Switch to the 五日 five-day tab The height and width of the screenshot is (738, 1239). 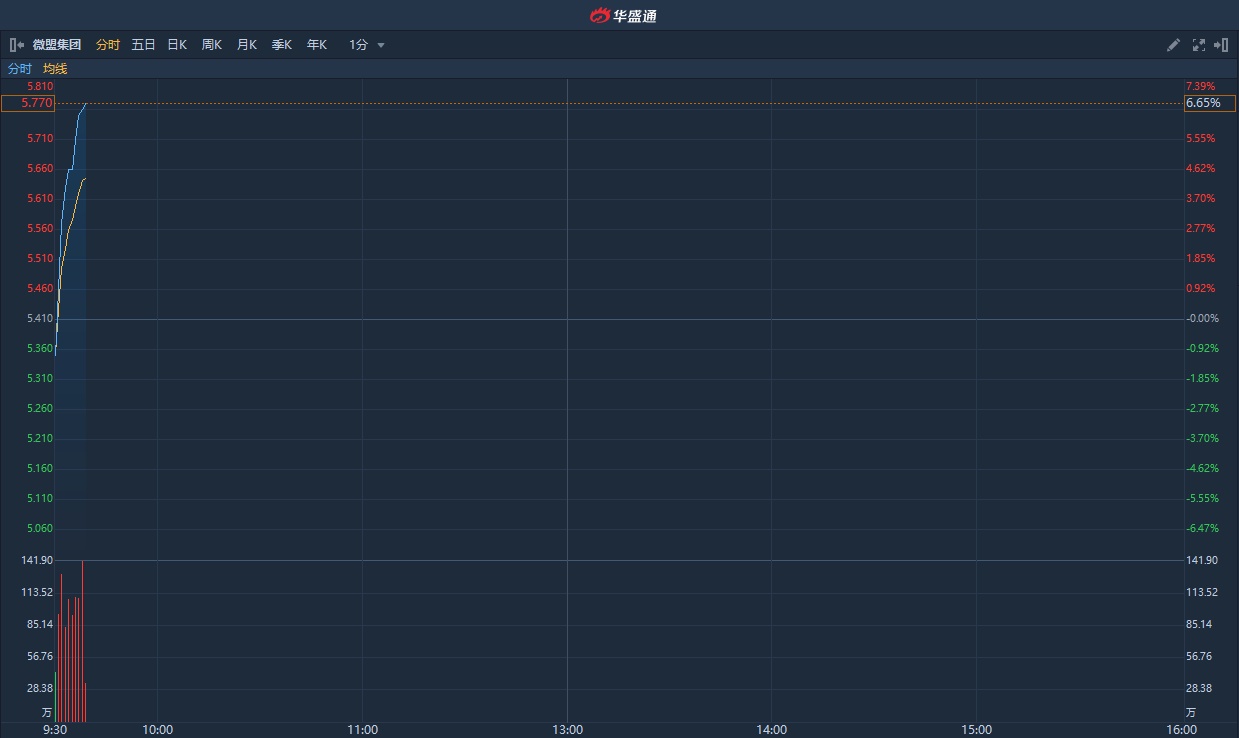point(143,45)
